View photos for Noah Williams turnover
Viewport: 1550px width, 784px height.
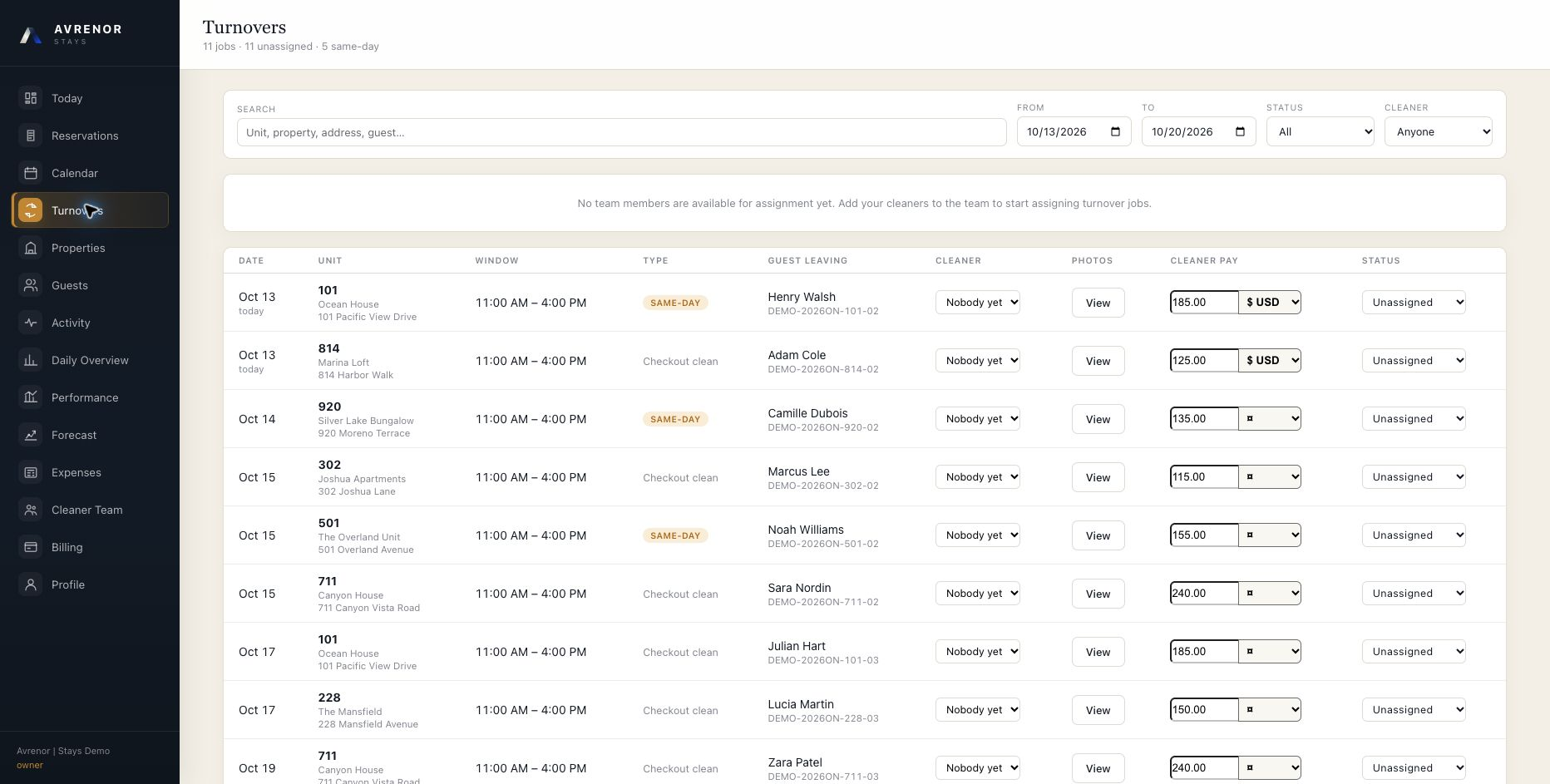[1098, 535]
